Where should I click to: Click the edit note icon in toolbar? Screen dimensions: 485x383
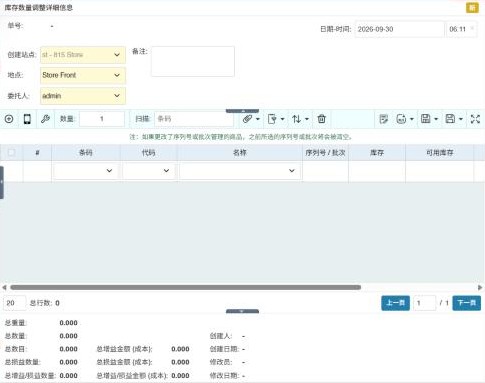point(384,119)
